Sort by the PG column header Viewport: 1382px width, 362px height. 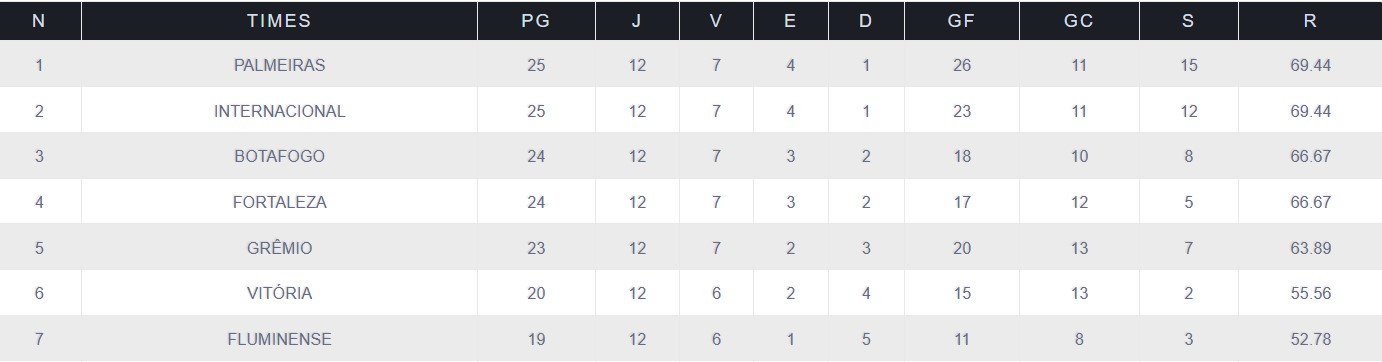point(536,21)
